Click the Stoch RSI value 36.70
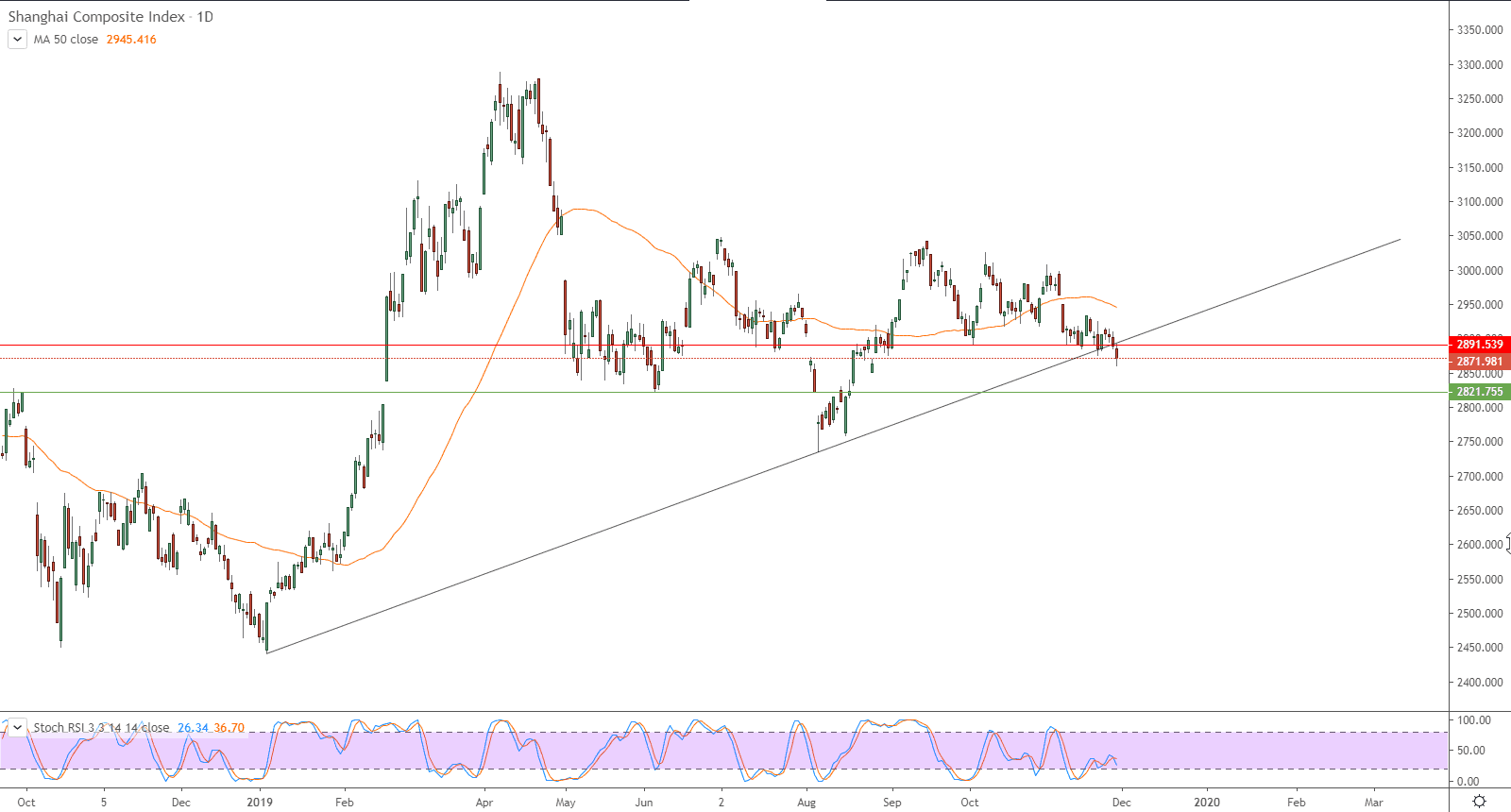 pyautogui.click(x=229, y=728)
